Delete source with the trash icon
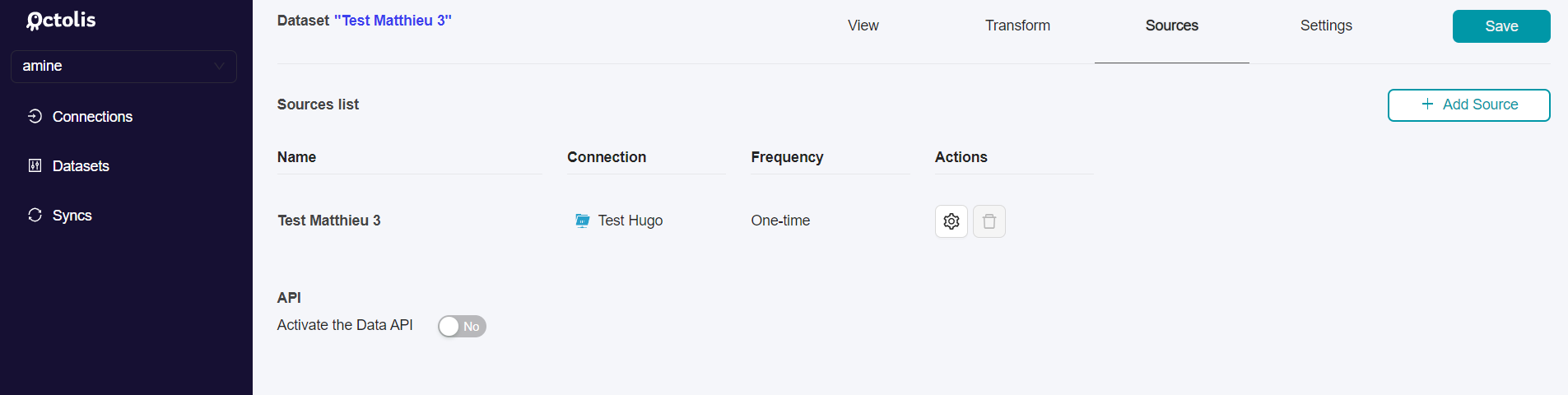 (x=989, y=221)
